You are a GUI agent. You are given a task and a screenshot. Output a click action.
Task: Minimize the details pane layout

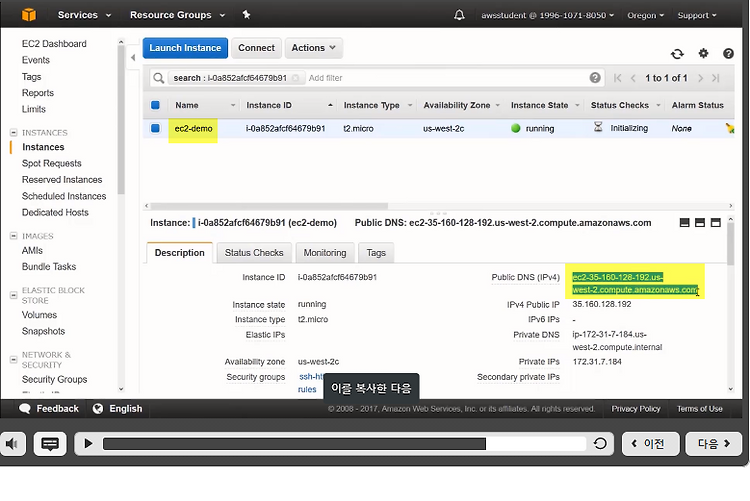coord(684,223)
